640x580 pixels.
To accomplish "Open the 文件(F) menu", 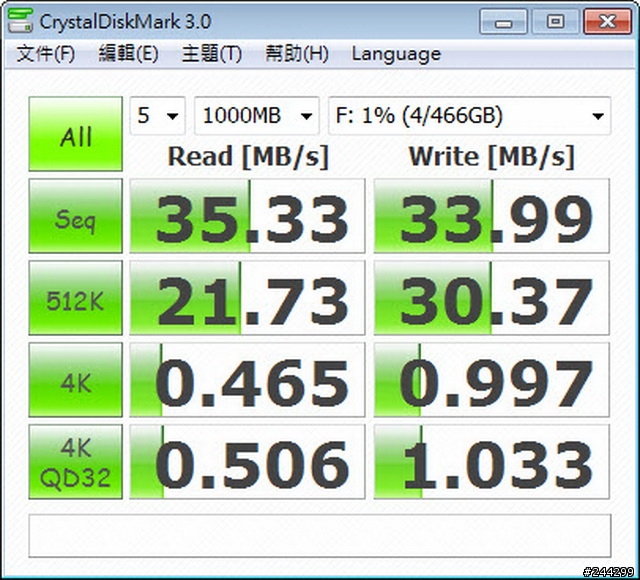I will coord(46,54).
